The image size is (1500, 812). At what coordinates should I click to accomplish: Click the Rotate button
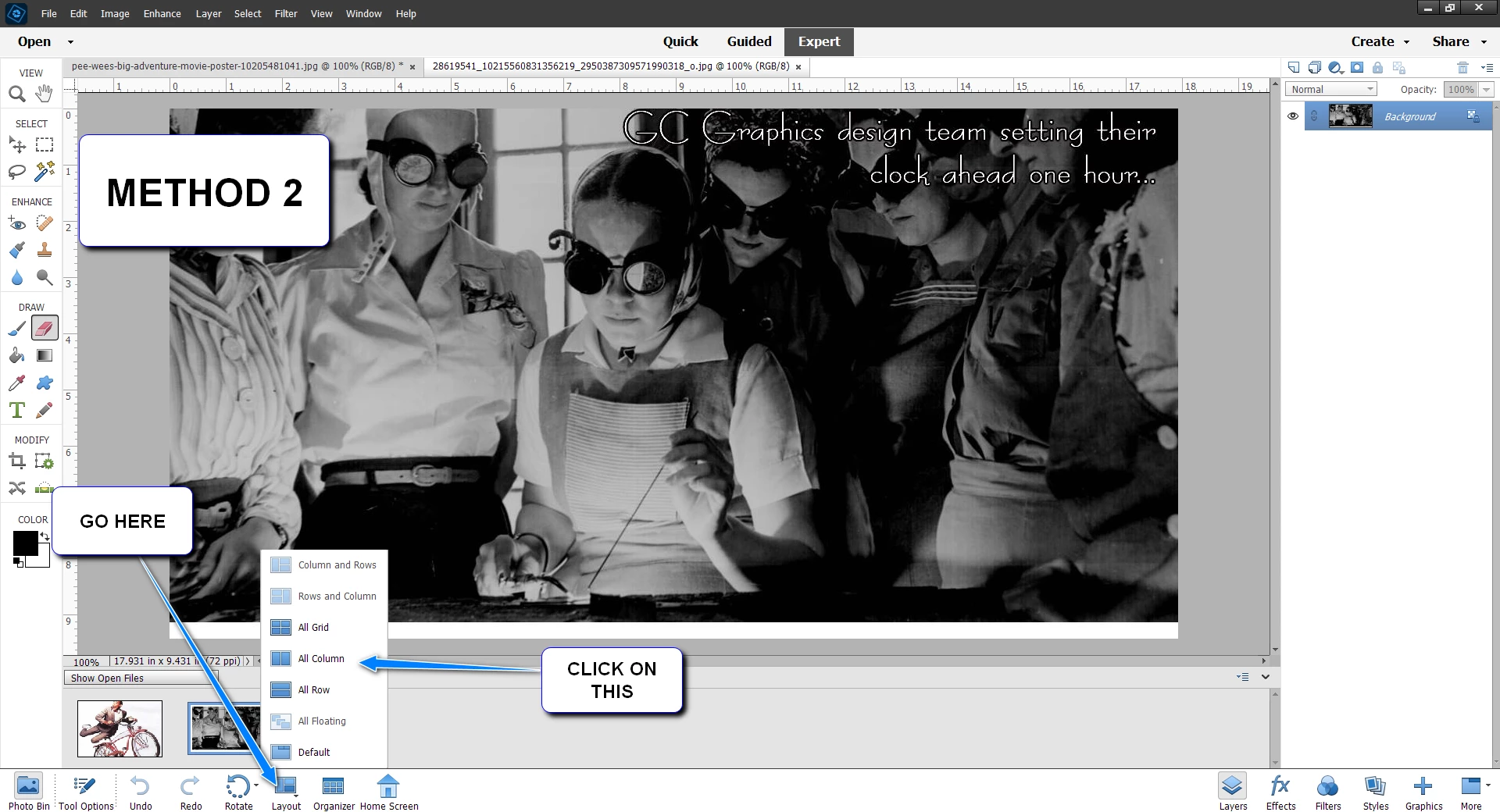coord(239,792)
